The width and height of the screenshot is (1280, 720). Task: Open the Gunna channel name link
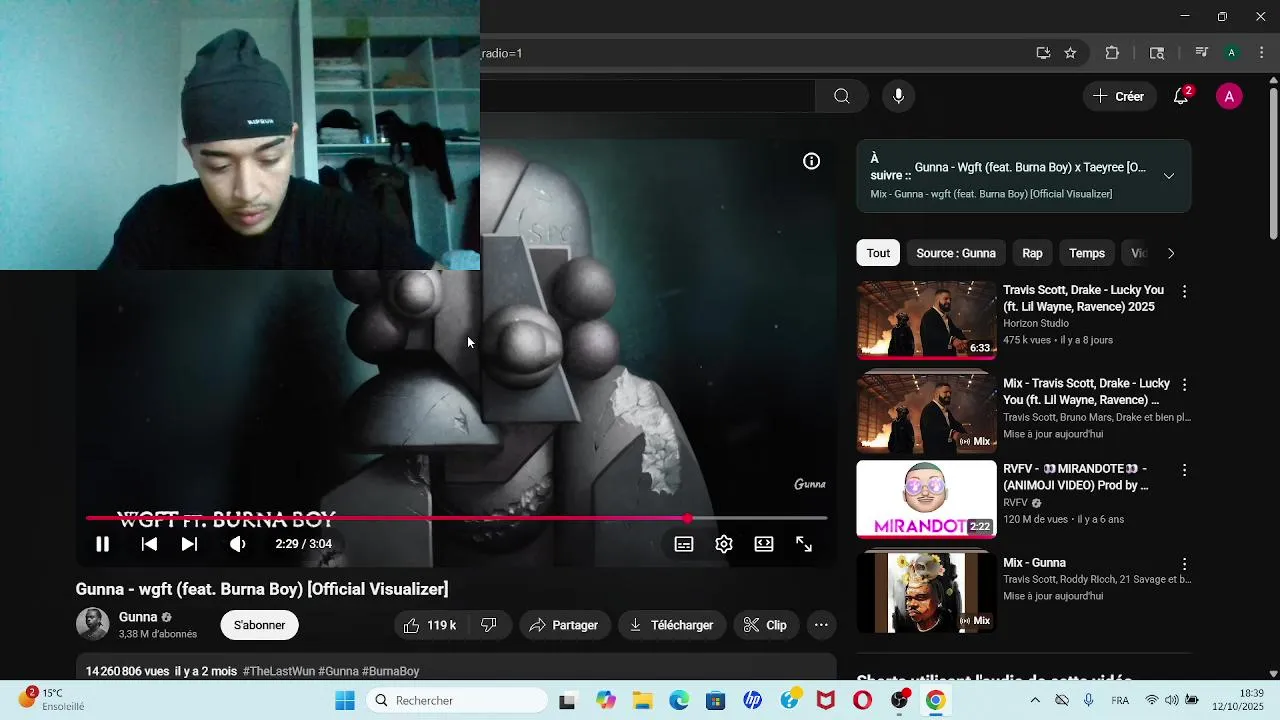click(x=138, y=617)
